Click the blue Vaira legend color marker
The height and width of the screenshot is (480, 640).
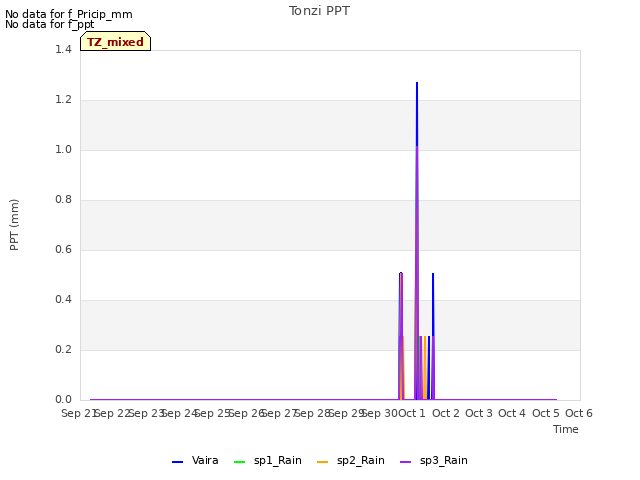coord(178,462)
